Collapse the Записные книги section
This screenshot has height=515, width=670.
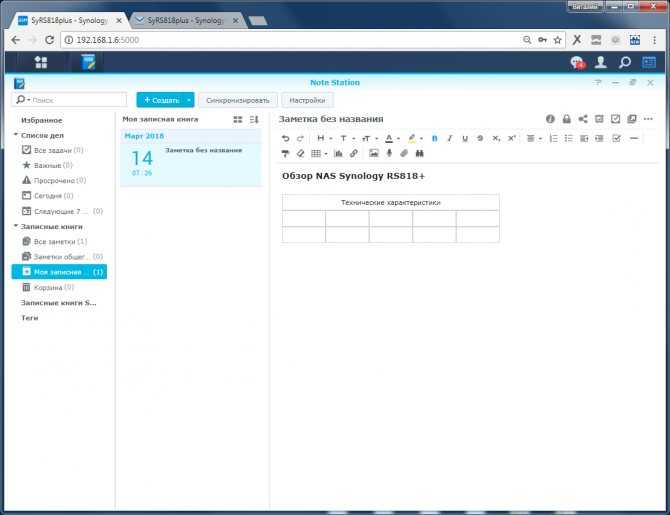[x=16, y=226]
